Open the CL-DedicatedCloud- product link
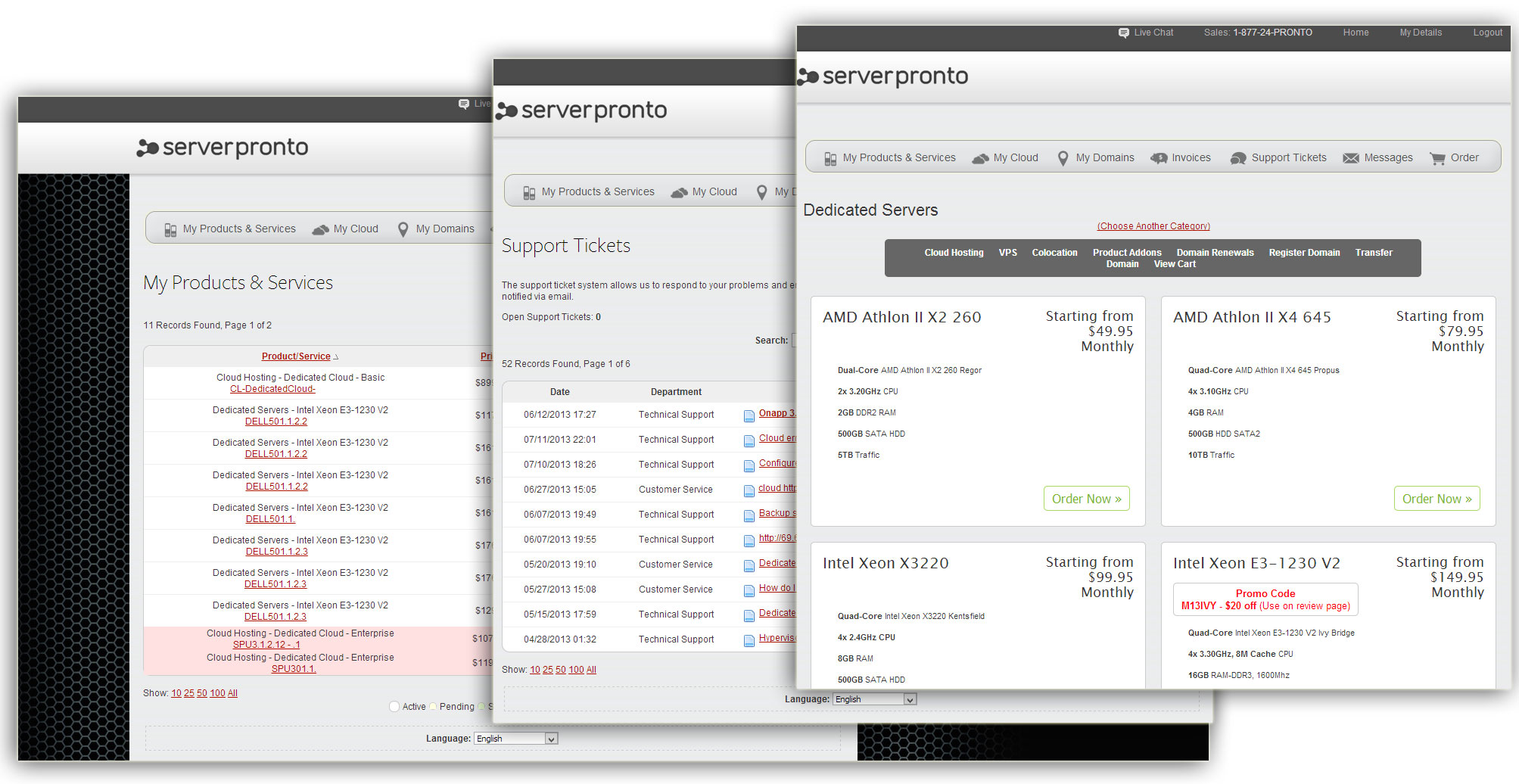 [x=272, y=389]
